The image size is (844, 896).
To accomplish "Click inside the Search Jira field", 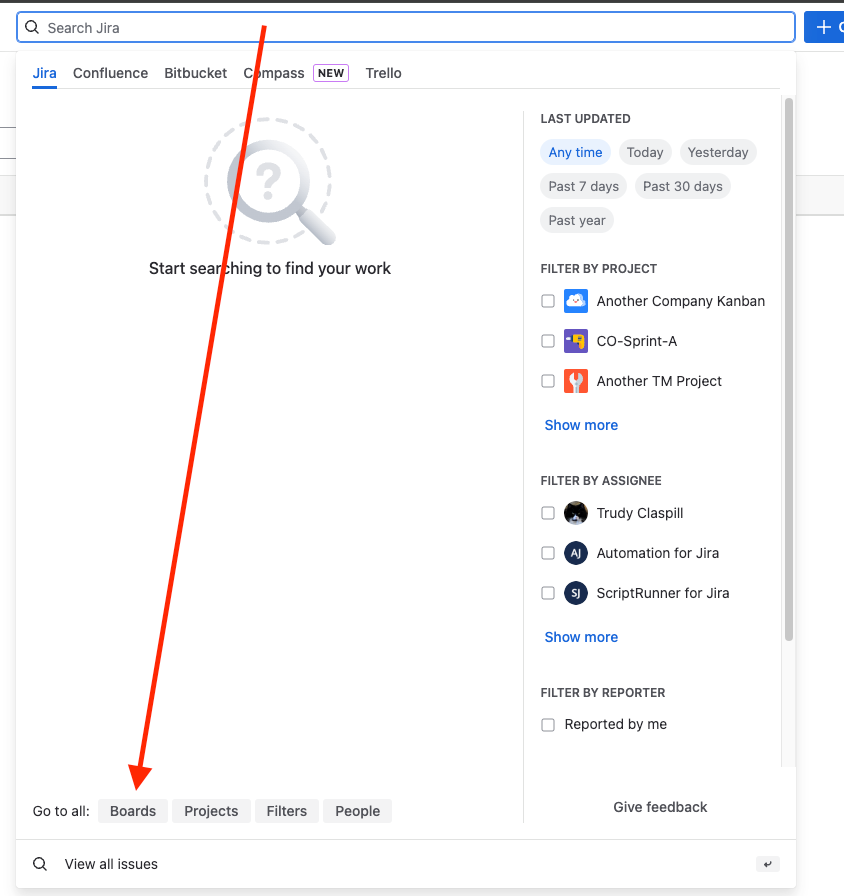I will click(x=406, y=27).
